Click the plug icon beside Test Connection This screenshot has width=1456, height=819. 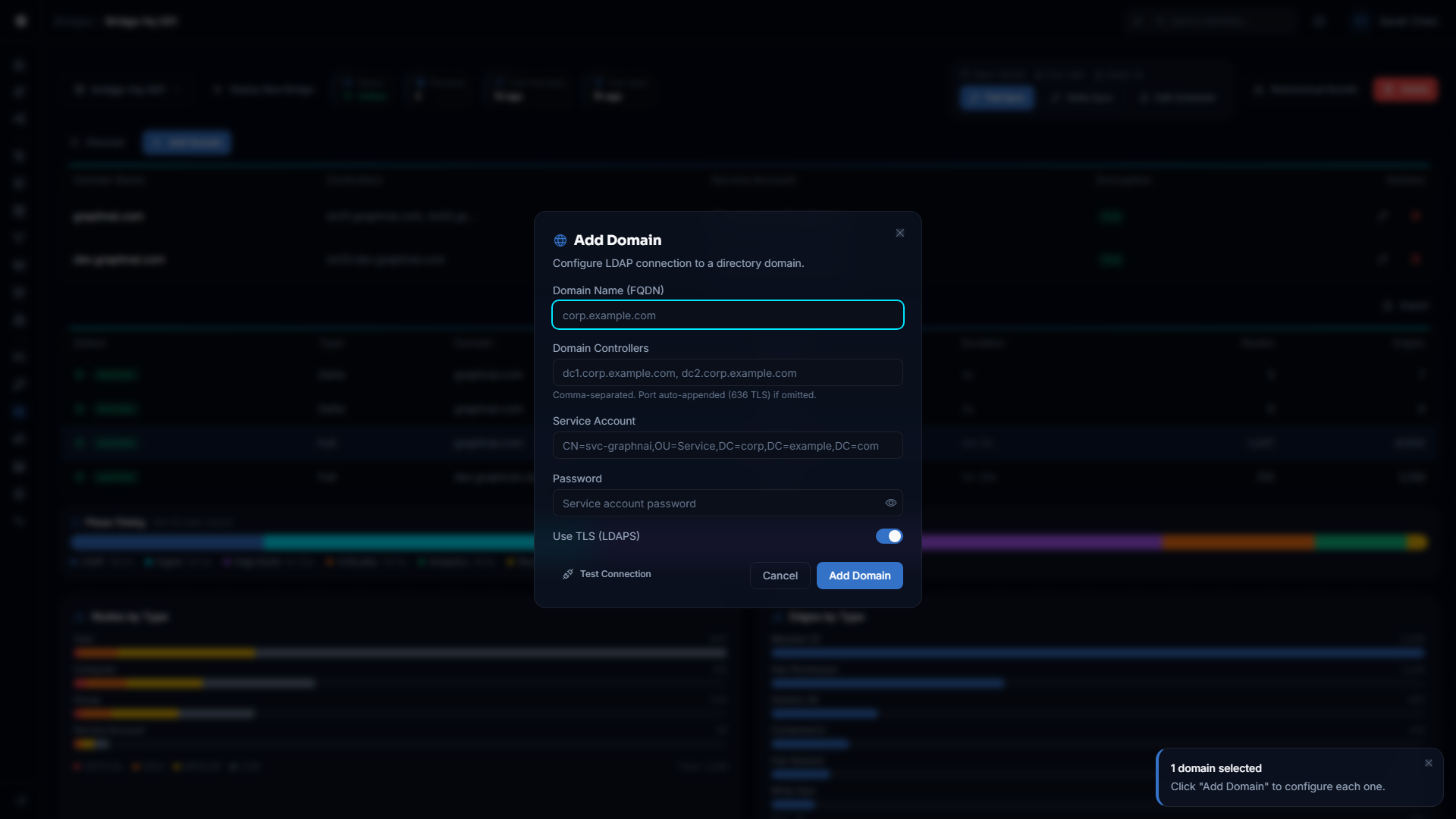[x=567, y=574]
